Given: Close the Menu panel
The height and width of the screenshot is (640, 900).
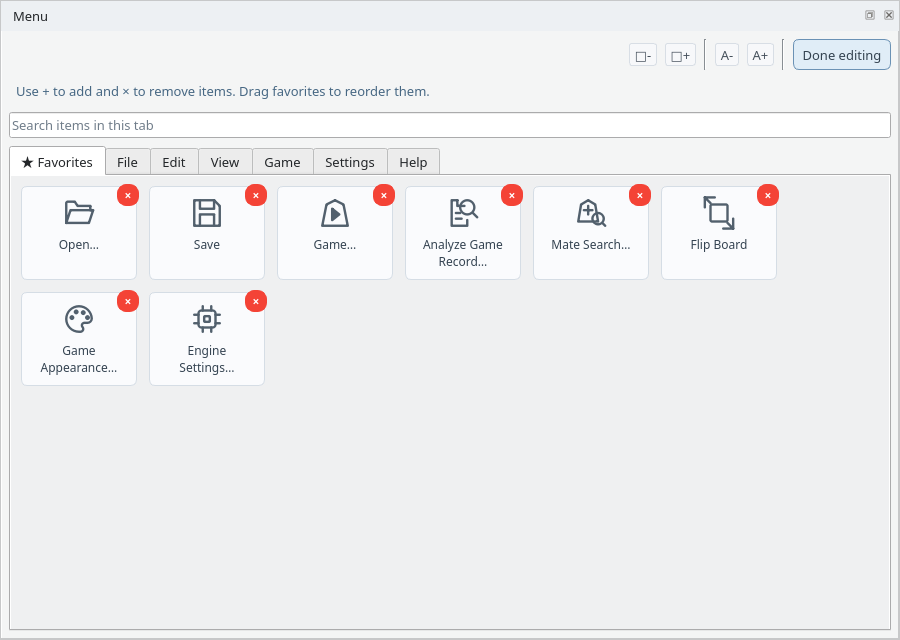Looking at the screenshot, I should click(889, 15).
